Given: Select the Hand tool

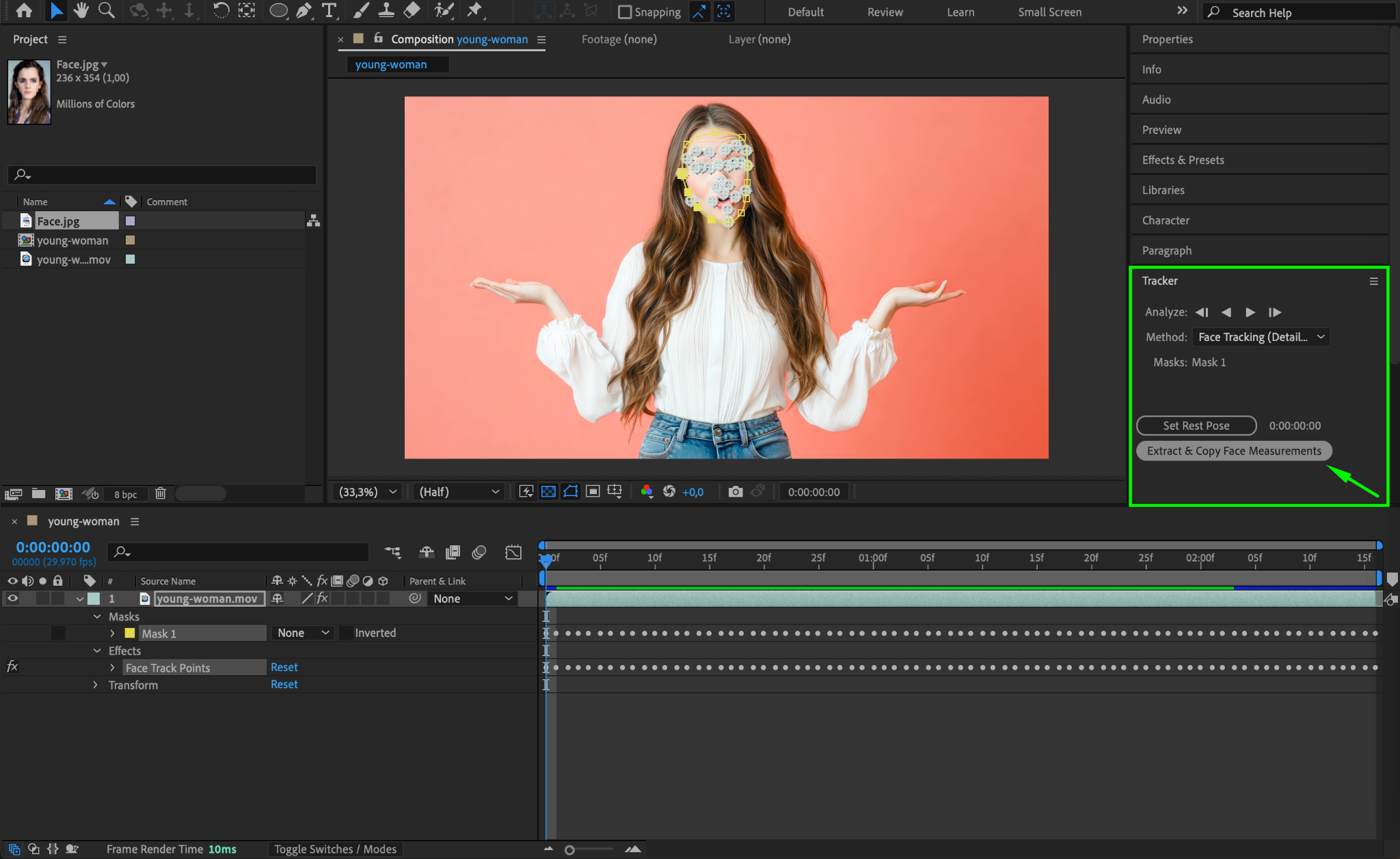Looking at the screenshot, I should point(81,10).
